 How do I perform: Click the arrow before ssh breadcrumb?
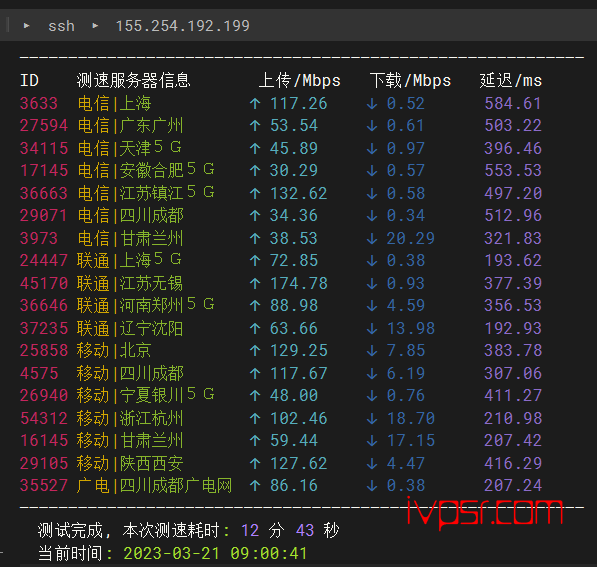click(x=27, y=26)
